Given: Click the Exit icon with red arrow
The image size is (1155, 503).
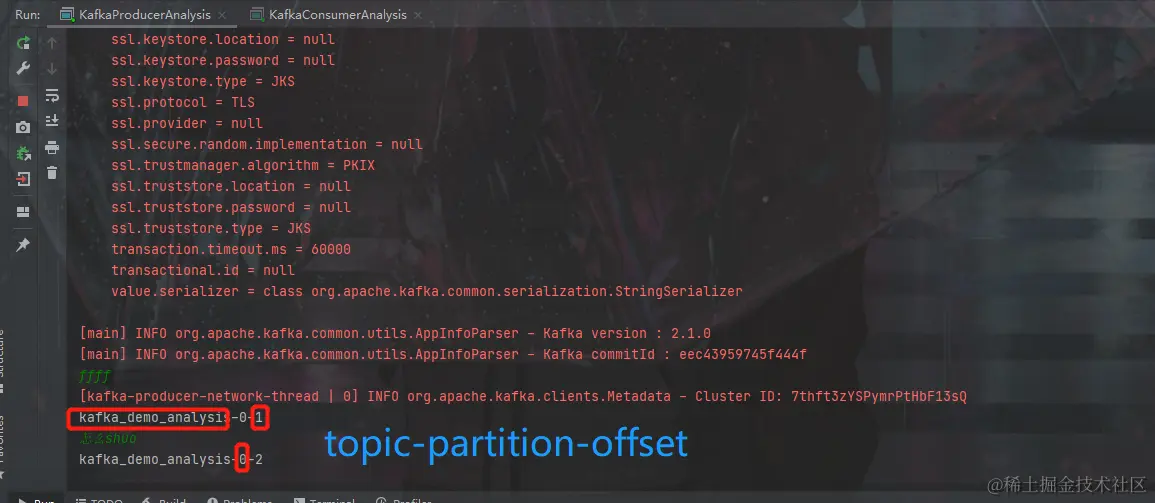Looking at the screenshot, I should pyautogui.click(x=24, y=179).
